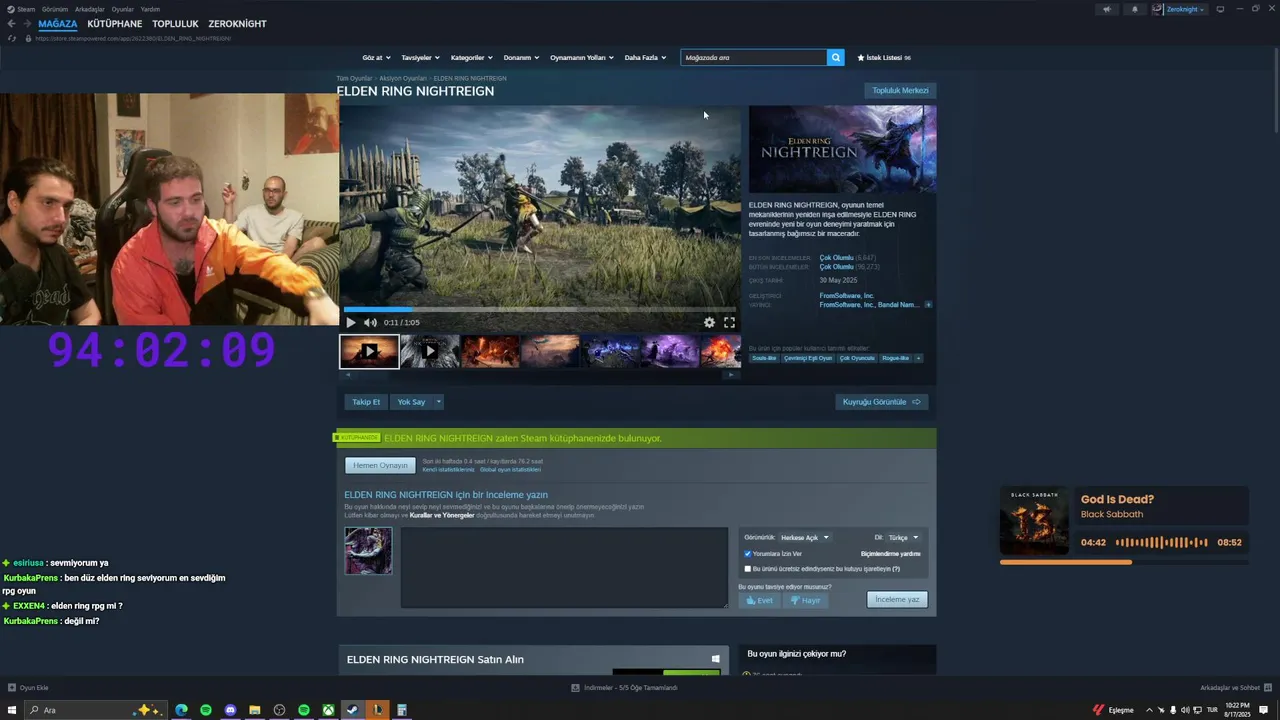Switch to the MAĞAZA tab
Screen dimensions: 1280x720
point(58,24)
